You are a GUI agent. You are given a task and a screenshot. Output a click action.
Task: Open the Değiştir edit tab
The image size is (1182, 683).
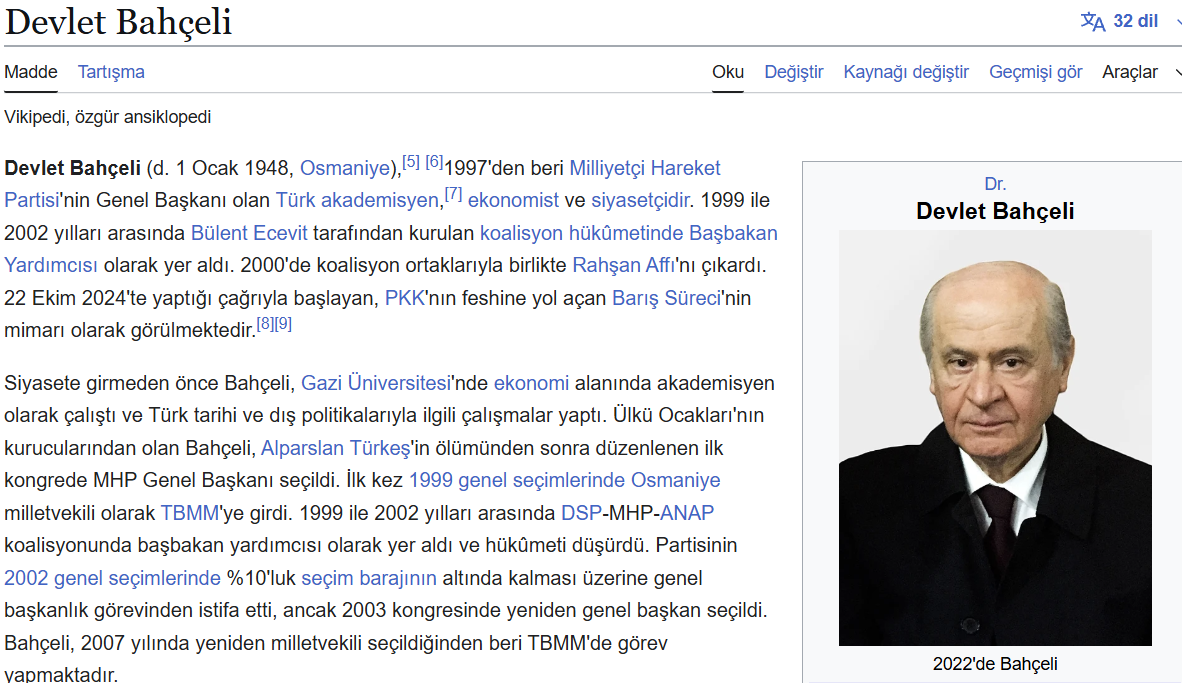[794, 72]
